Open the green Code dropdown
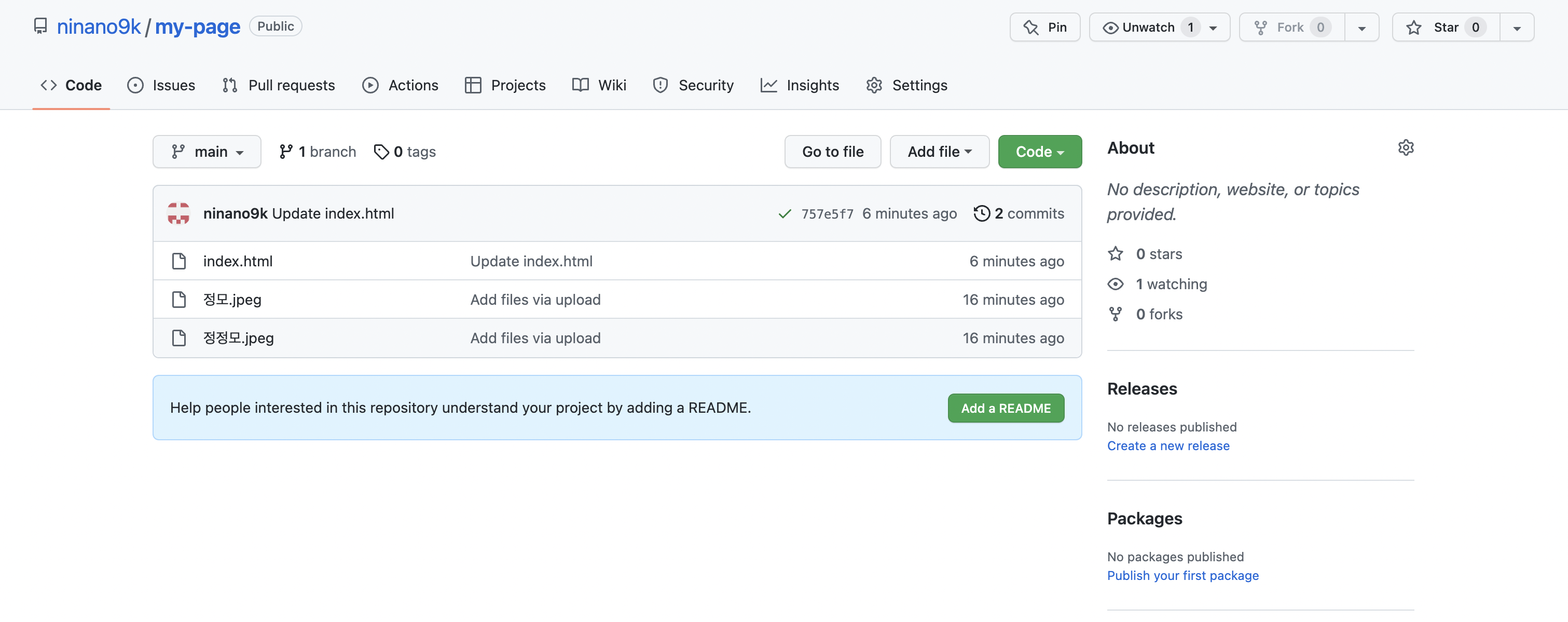 [1040, 152]
